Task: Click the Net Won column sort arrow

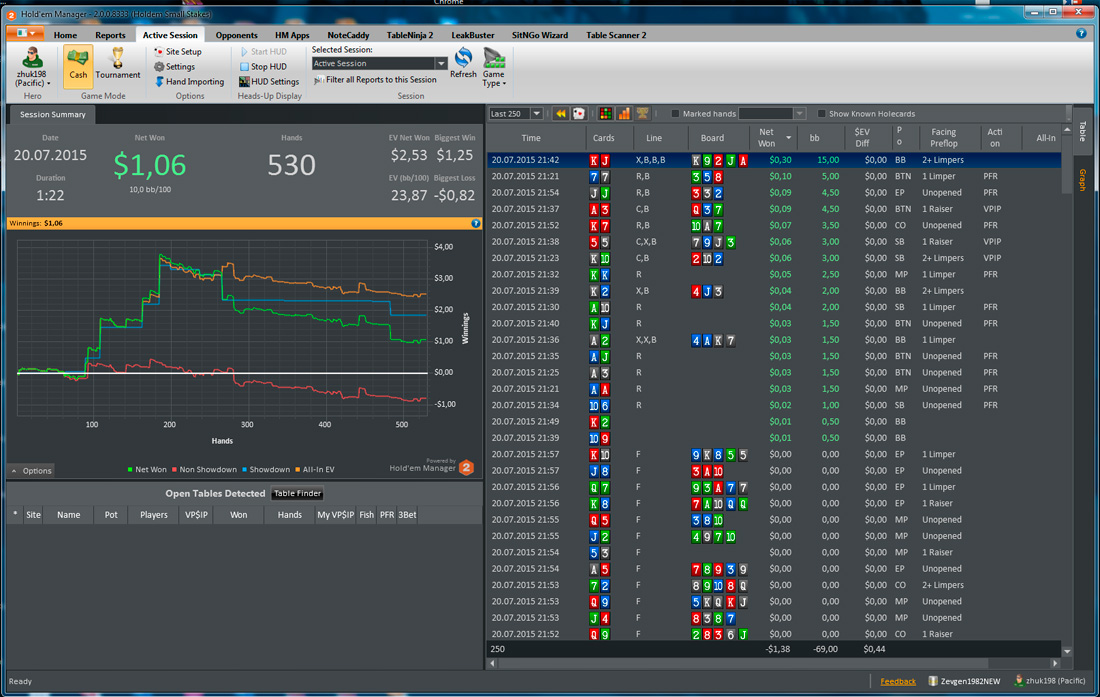Action: click(x=789, y=138)
